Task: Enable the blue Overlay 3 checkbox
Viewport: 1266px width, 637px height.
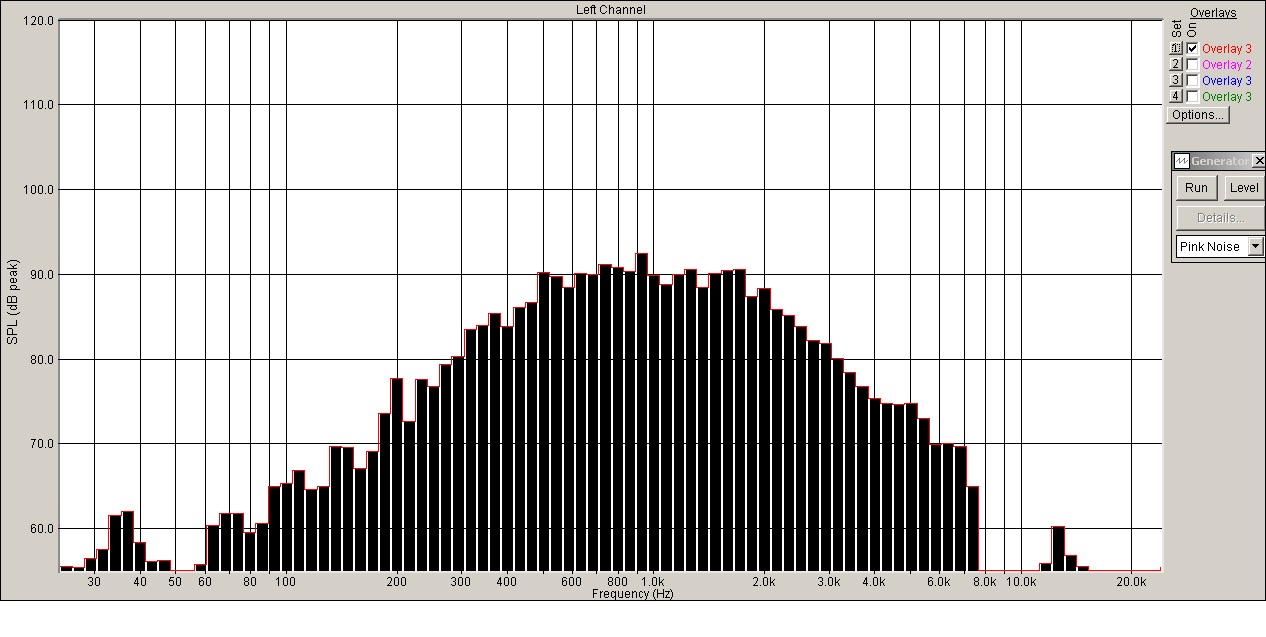Action: point(1192,80)
